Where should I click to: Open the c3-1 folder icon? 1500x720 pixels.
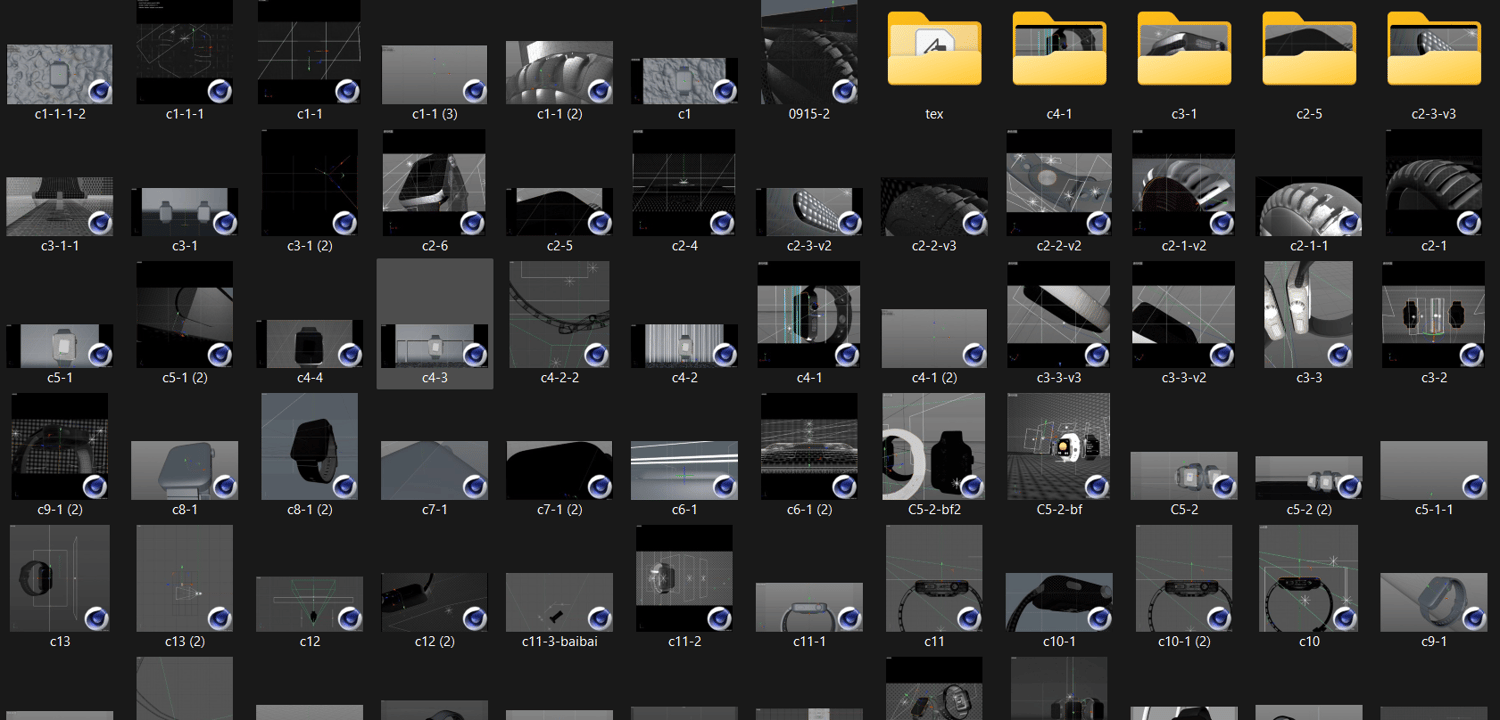(x=1184, y=48)
